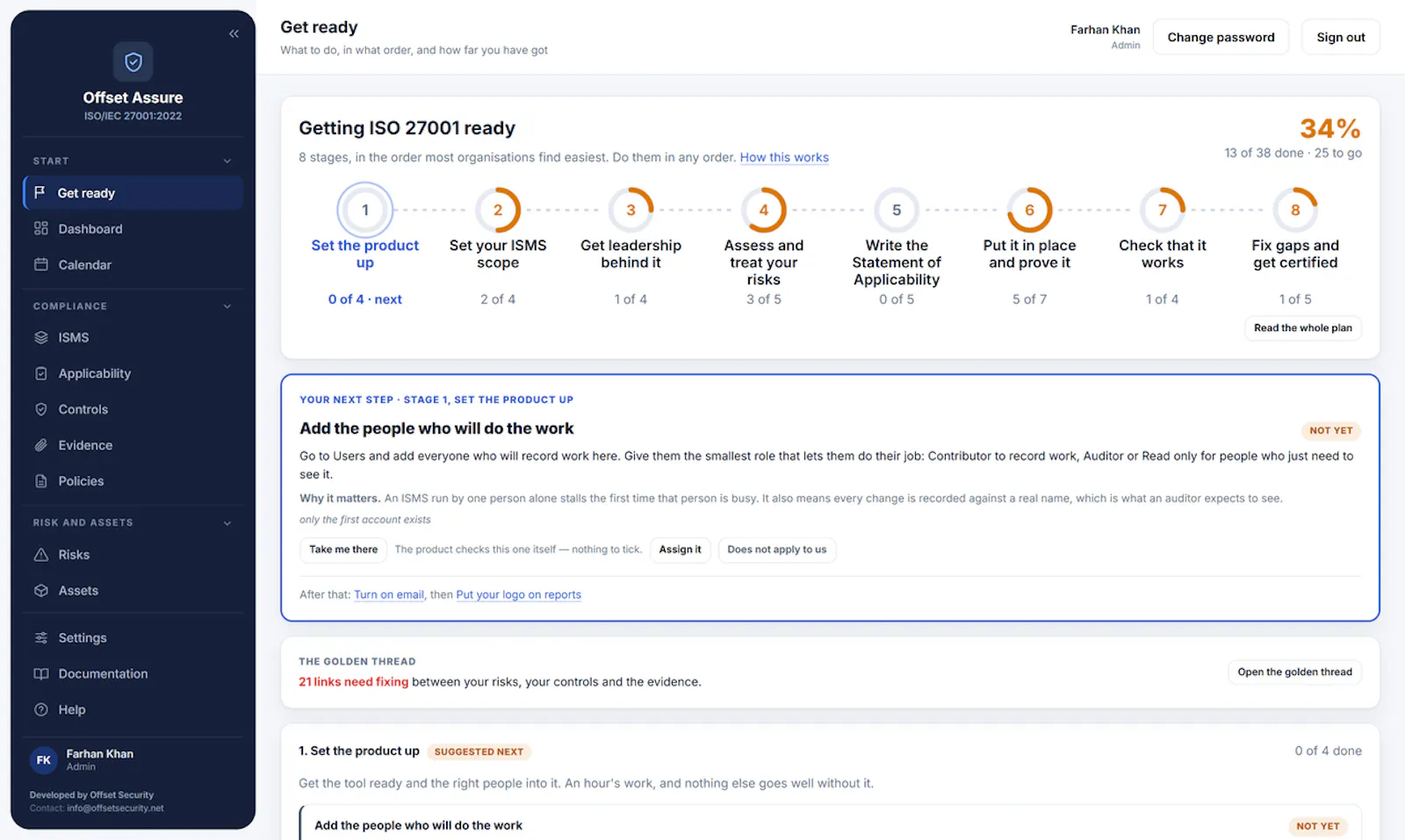Click the 21 links need fixing text

pos(353,682)
